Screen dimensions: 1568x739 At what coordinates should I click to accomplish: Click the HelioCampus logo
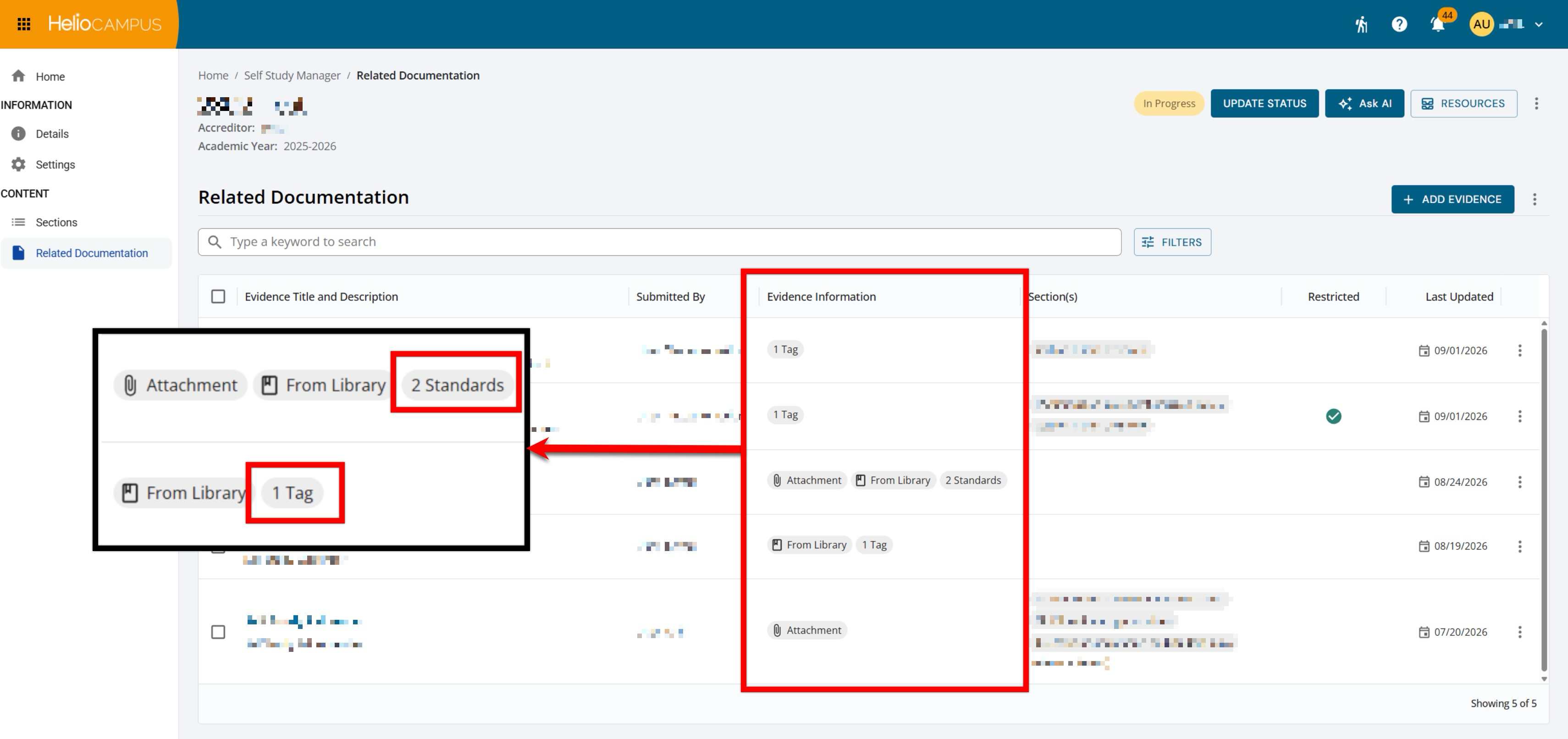click(105, 24)
